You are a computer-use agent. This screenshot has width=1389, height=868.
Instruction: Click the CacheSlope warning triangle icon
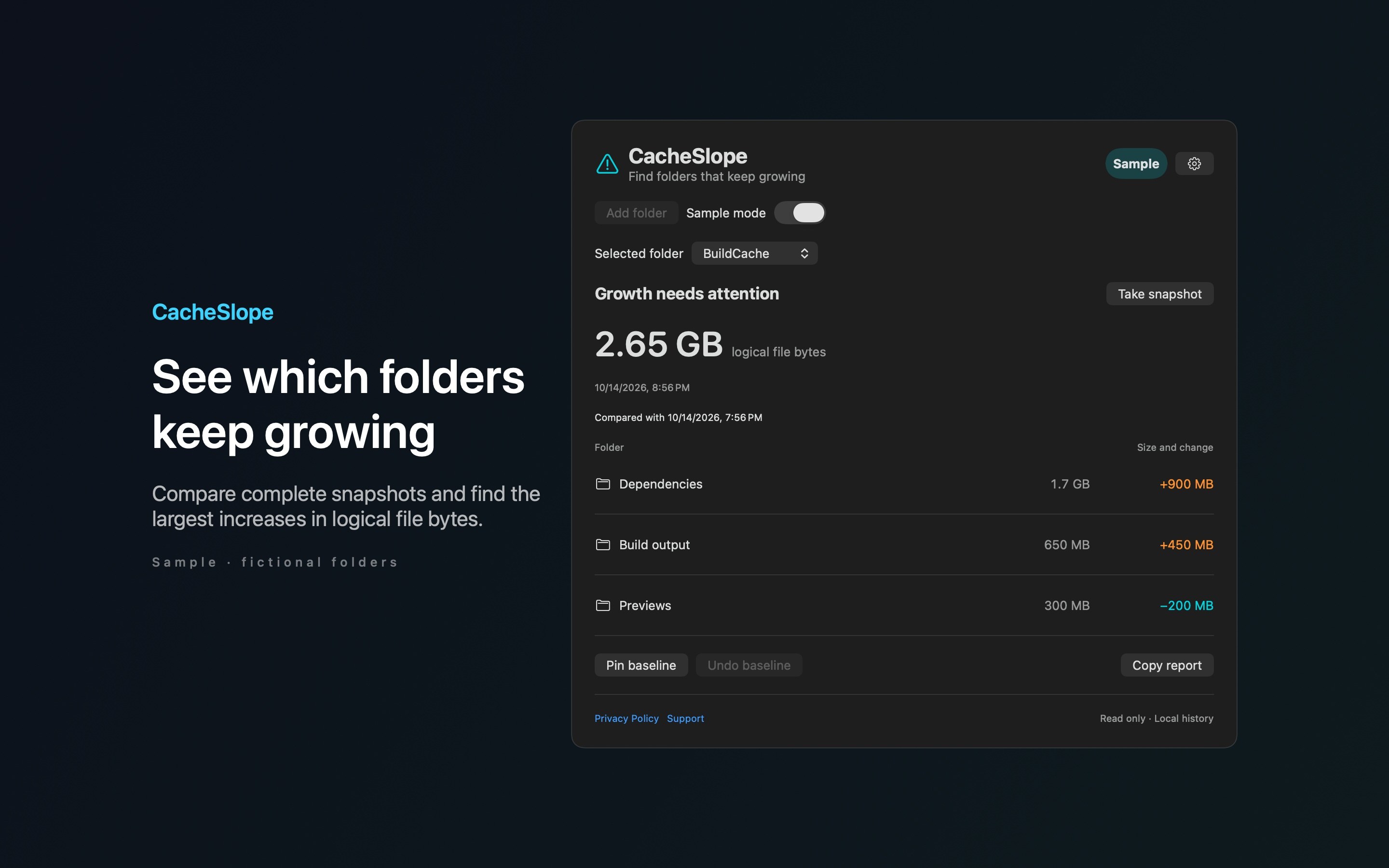click(x=607, y=163)
